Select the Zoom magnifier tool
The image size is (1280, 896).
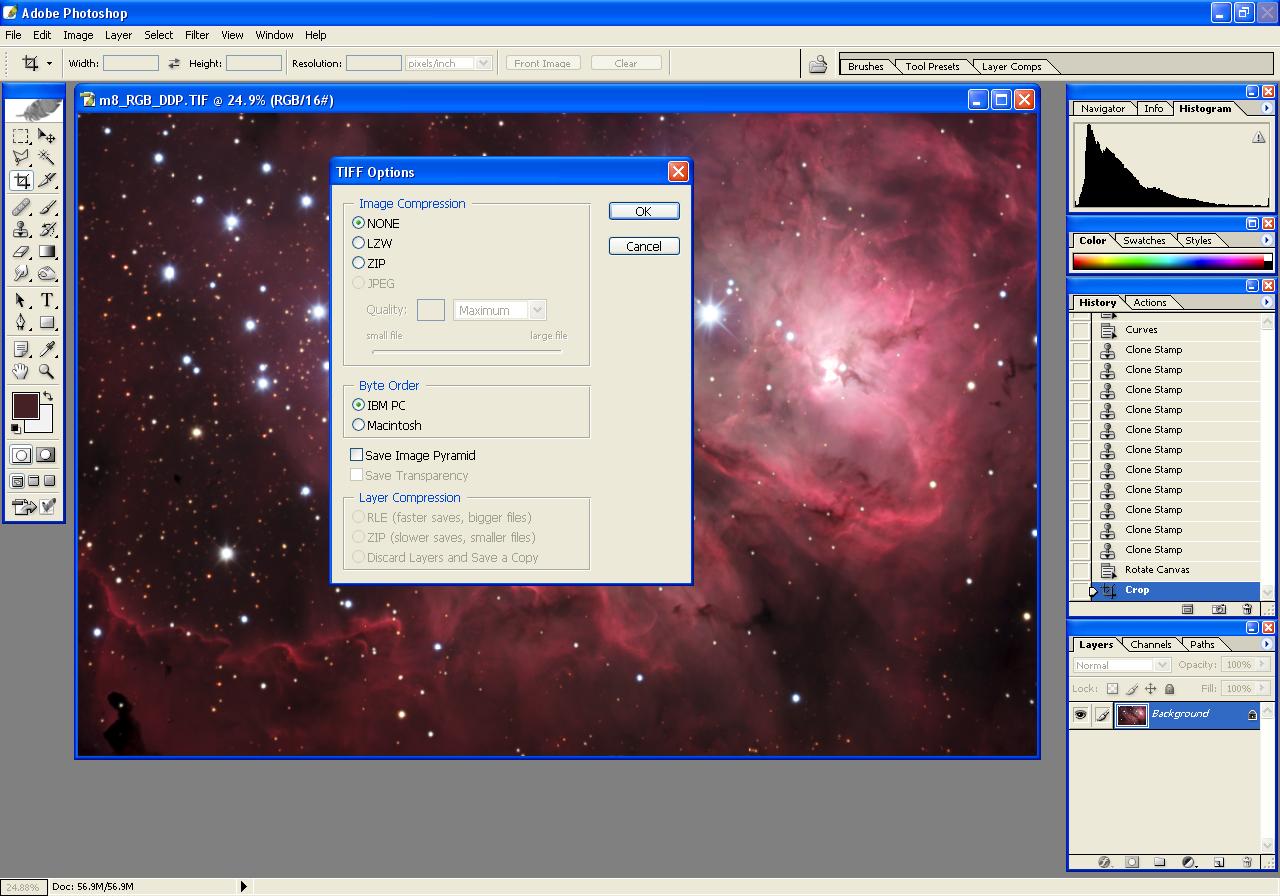coord(47,371)
